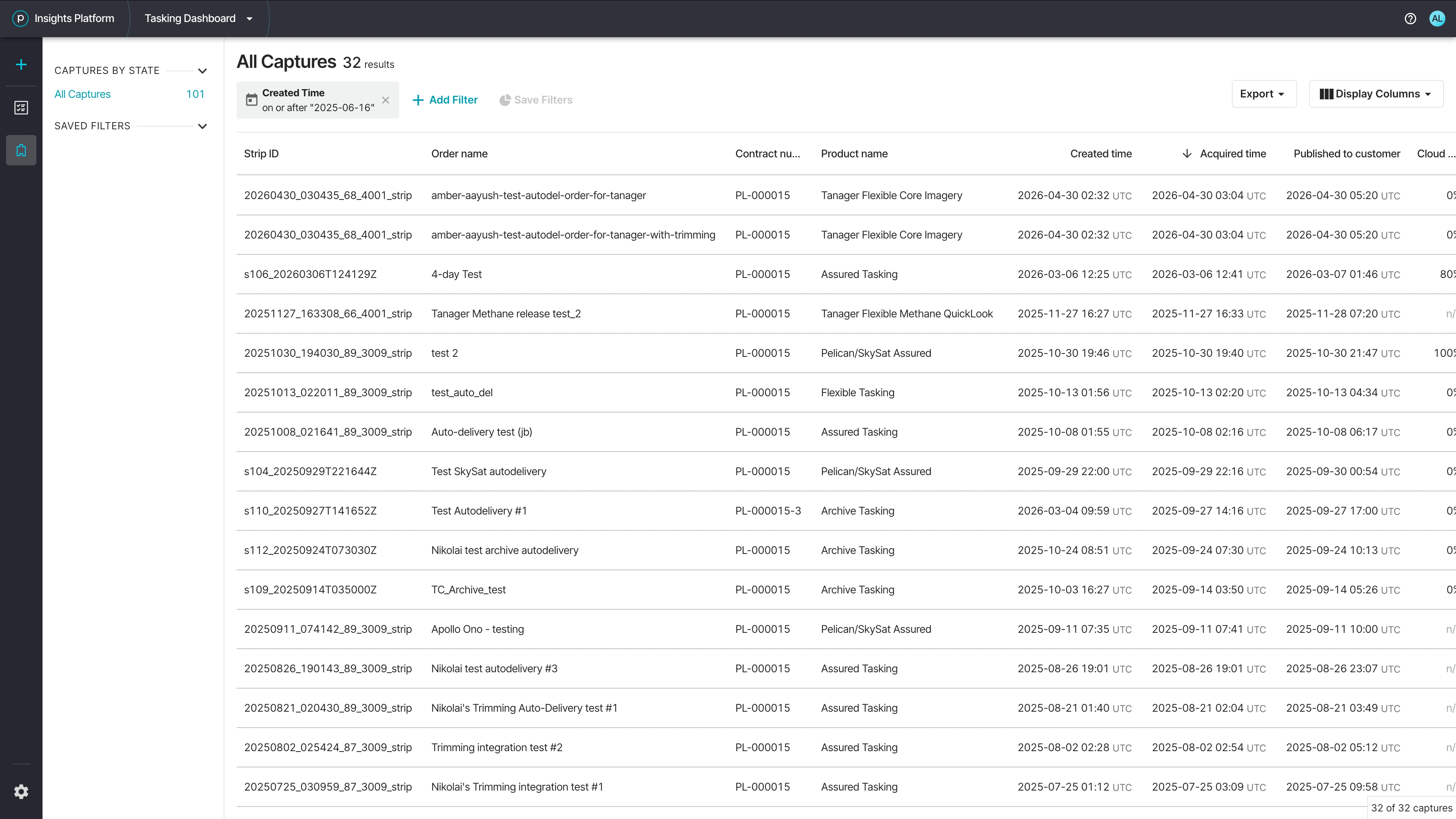Click the Save Filters button
1456x819 pixels.
tap(536, 100)
